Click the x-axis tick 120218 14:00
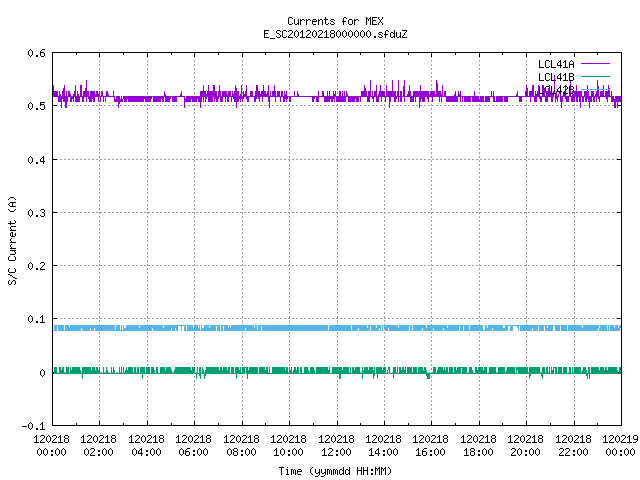The width and height of the screenshot is (640, 480). (x=383, y=445)
